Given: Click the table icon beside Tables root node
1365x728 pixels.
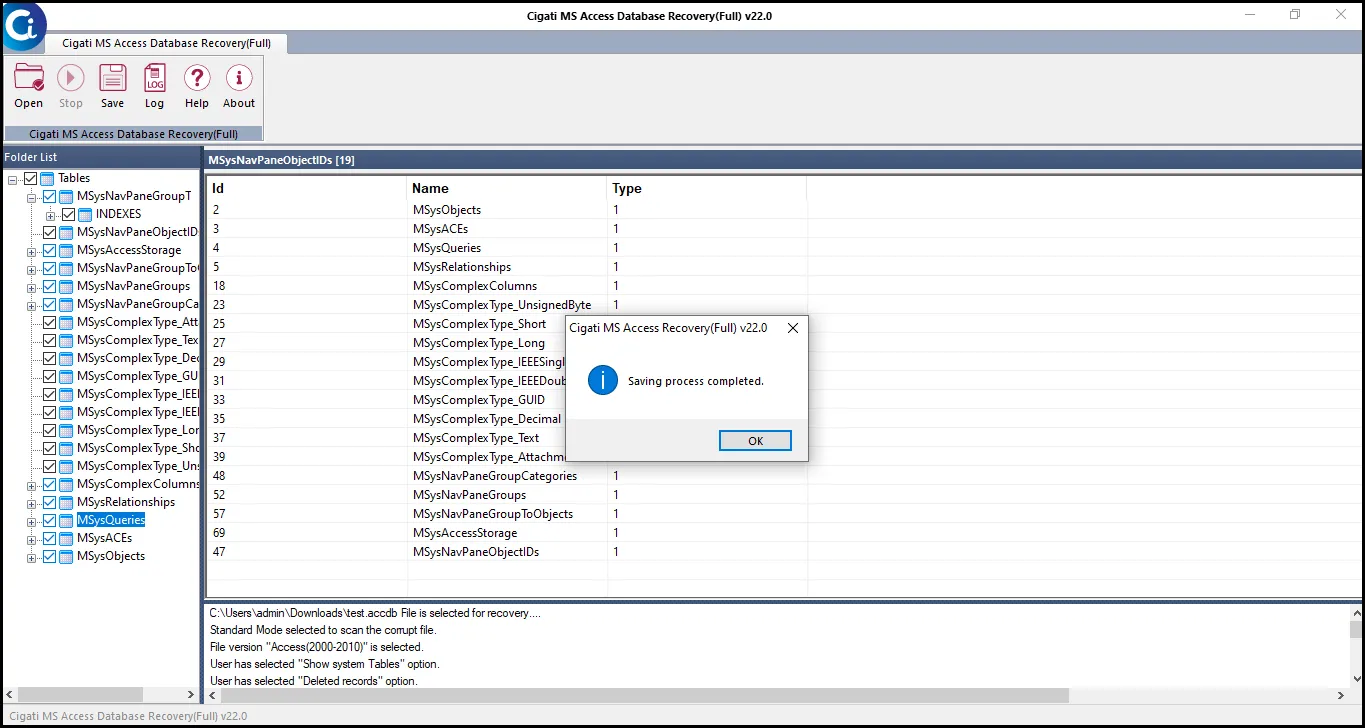Looking at the screenshot, I should 48,178.
